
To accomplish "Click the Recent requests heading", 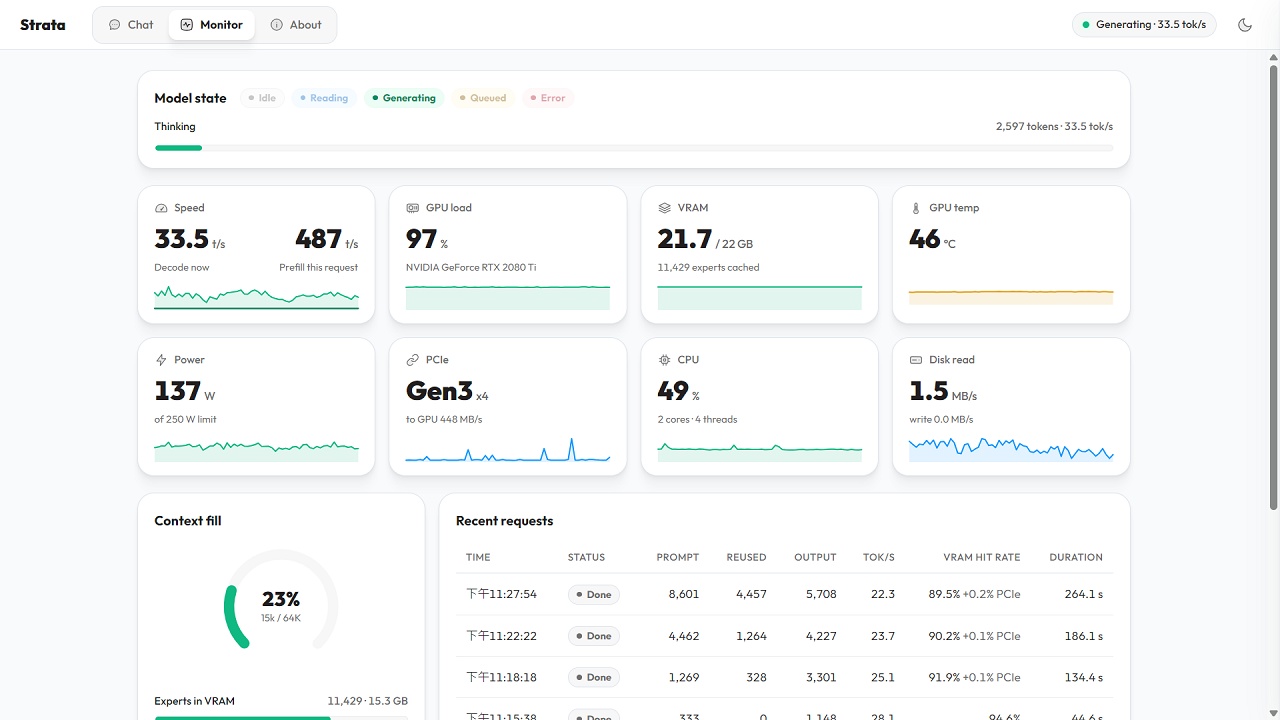I will [504, 521].
